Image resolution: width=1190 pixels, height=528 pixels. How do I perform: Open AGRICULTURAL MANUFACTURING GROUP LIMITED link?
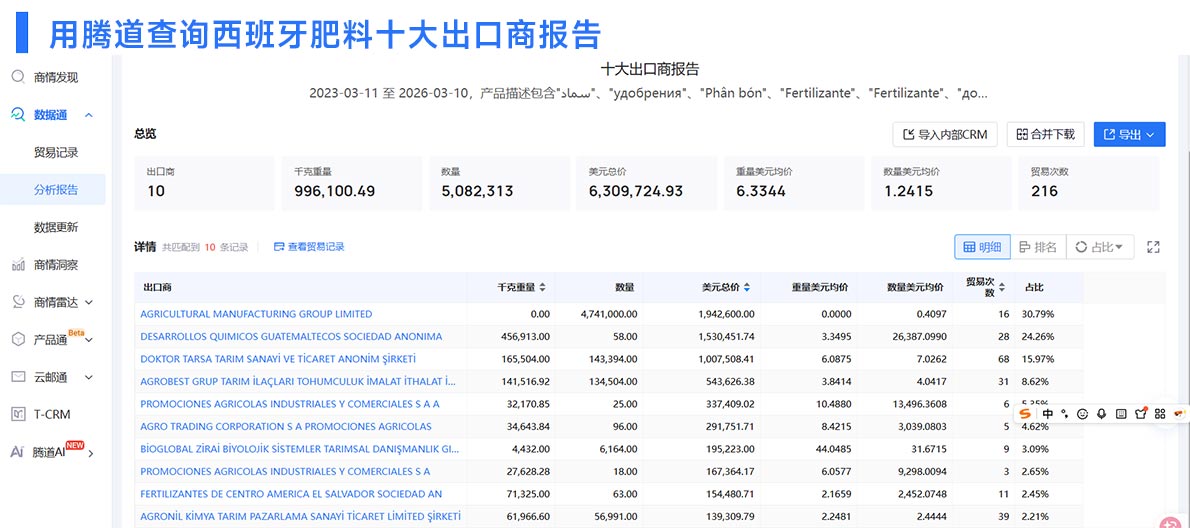(257, 314)
